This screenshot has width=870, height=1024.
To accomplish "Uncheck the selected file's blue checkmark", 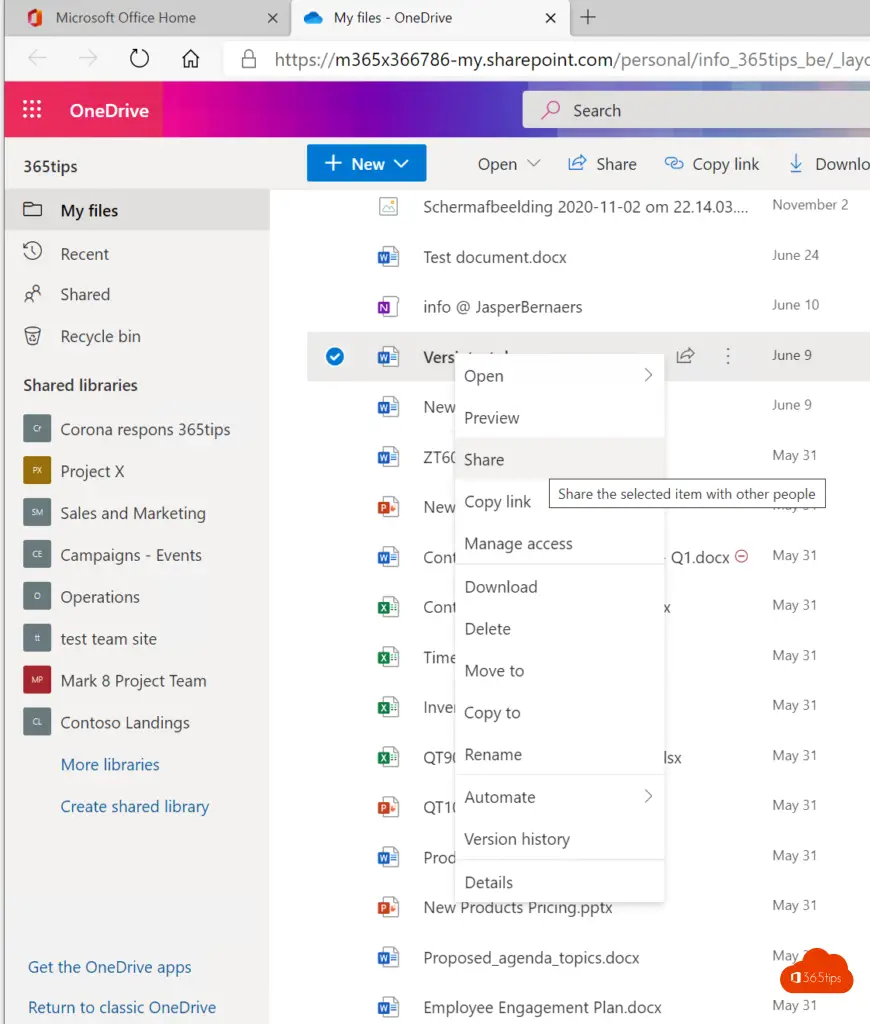I will tap(335, 357).
